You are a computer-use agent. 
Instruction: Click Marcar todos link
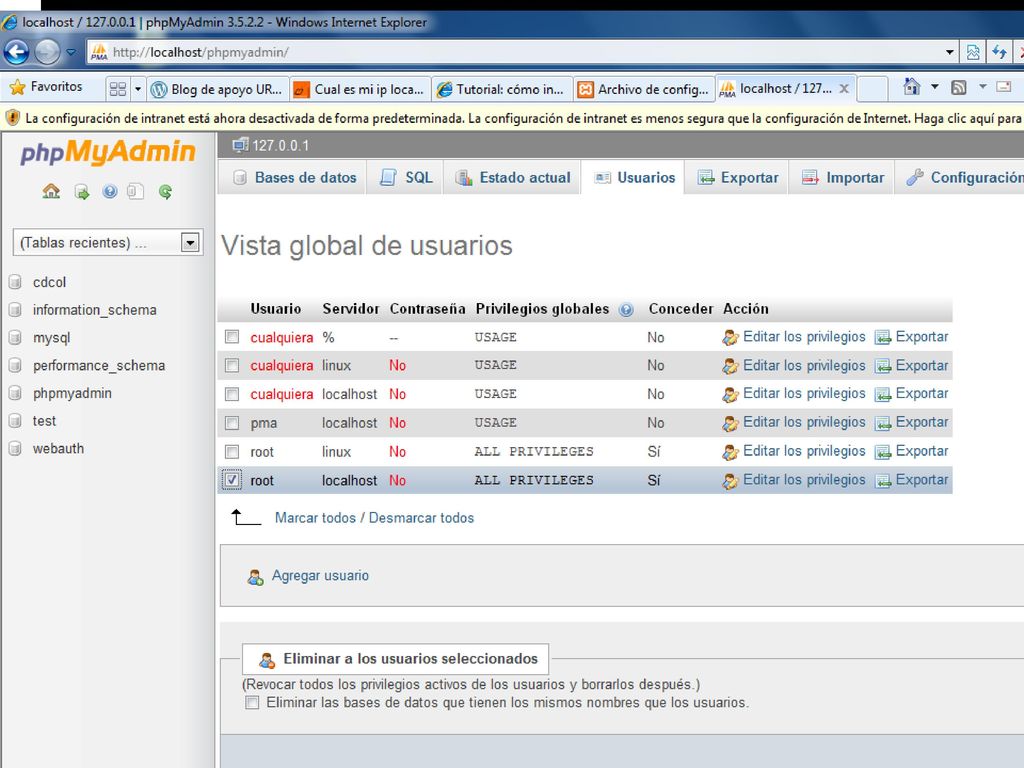(315, 518)
